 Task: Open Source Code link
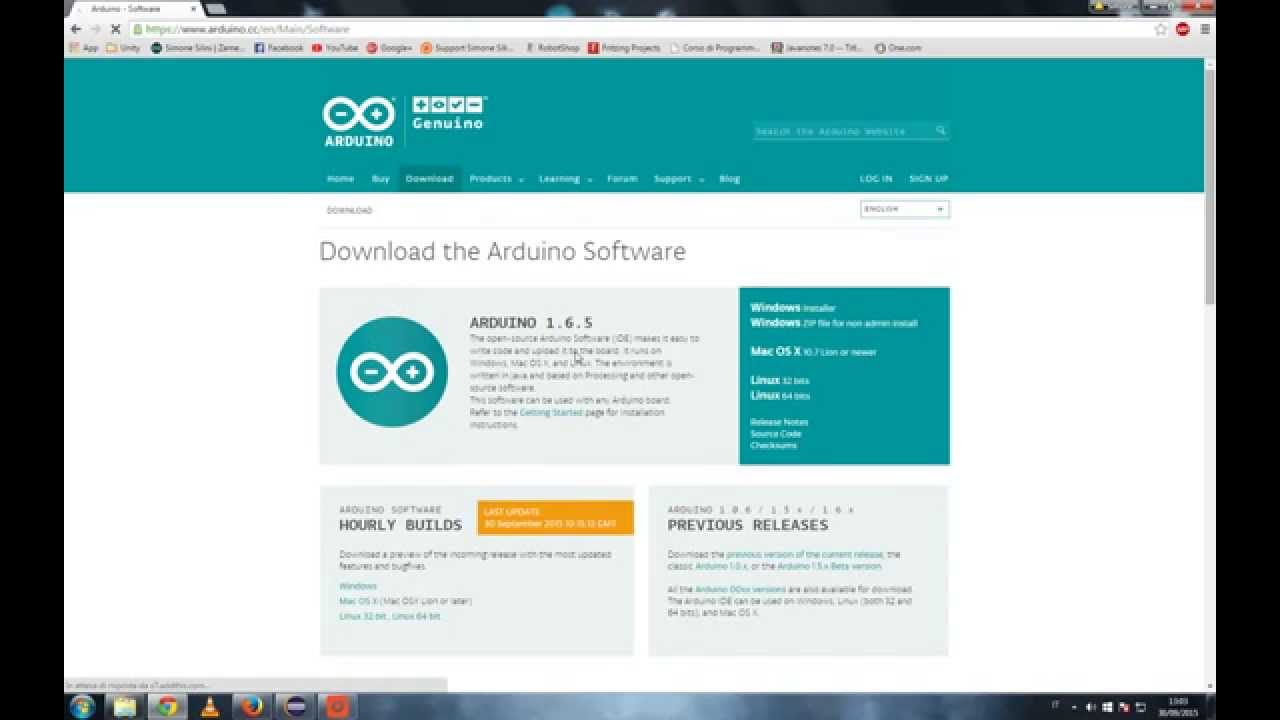[x=776, y=434]
